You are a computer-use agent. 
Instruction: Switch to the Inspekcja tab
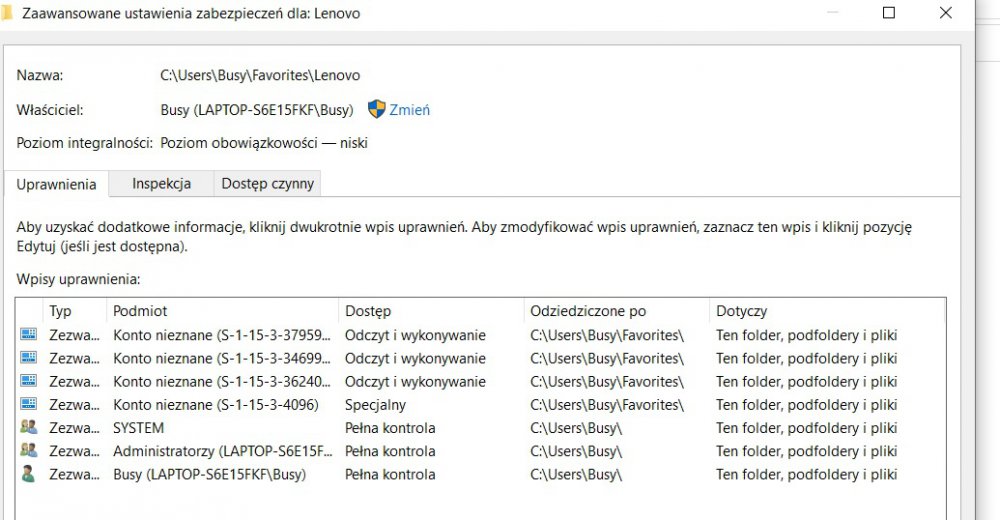tap(161, 183)
